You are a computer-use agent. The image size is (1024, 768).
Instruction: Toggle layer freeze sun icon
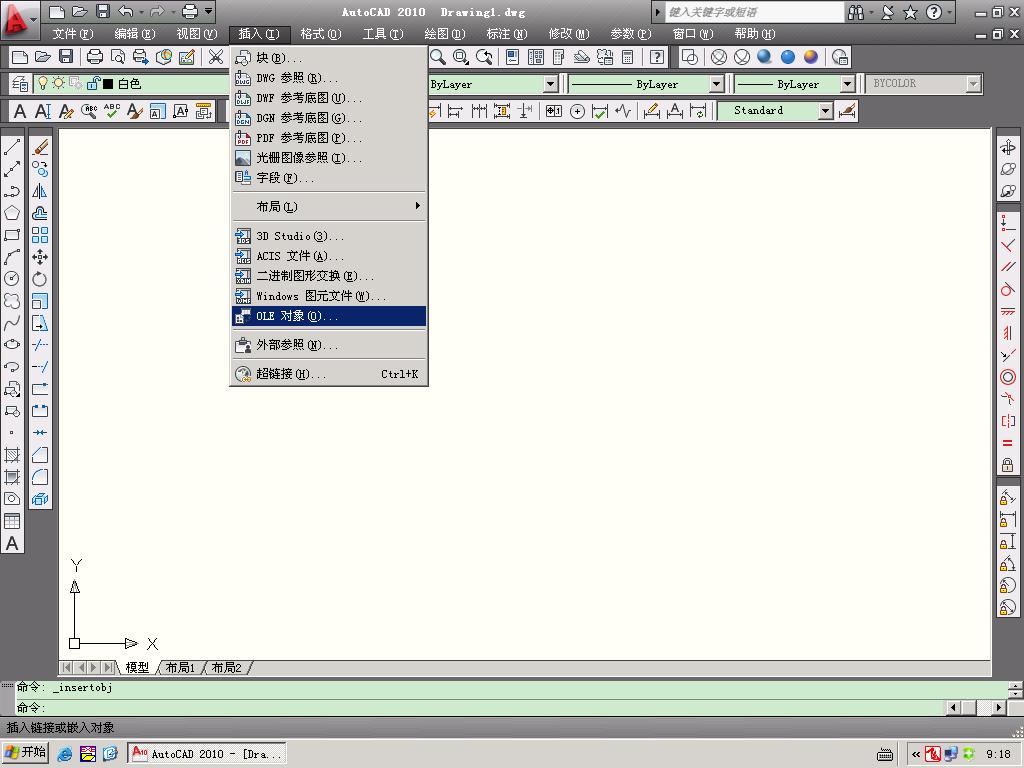point(59,84)
